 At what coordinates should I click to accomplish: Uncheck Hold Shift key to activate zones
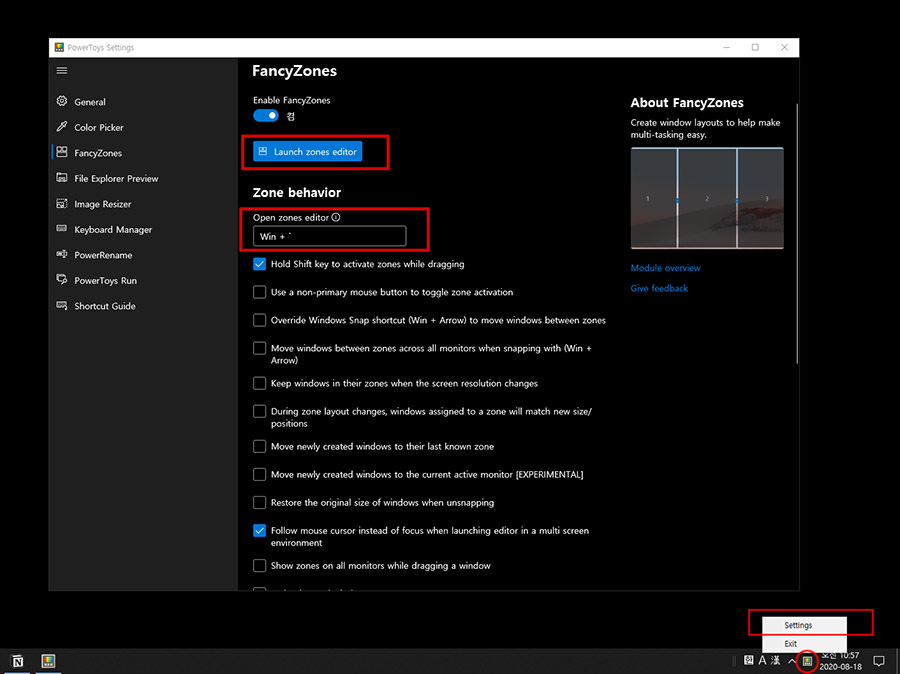click(x=259, y=264)
